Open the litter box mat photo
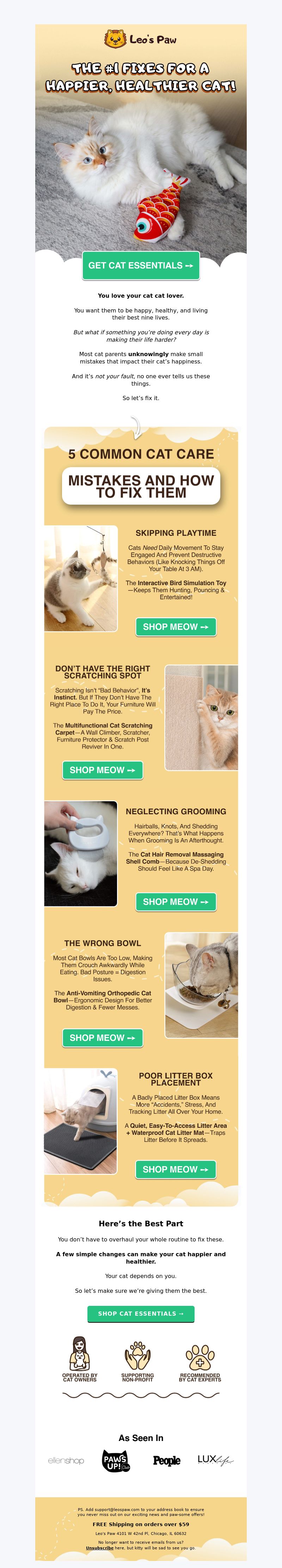 pyautogui.click(x=81, y=1121)
